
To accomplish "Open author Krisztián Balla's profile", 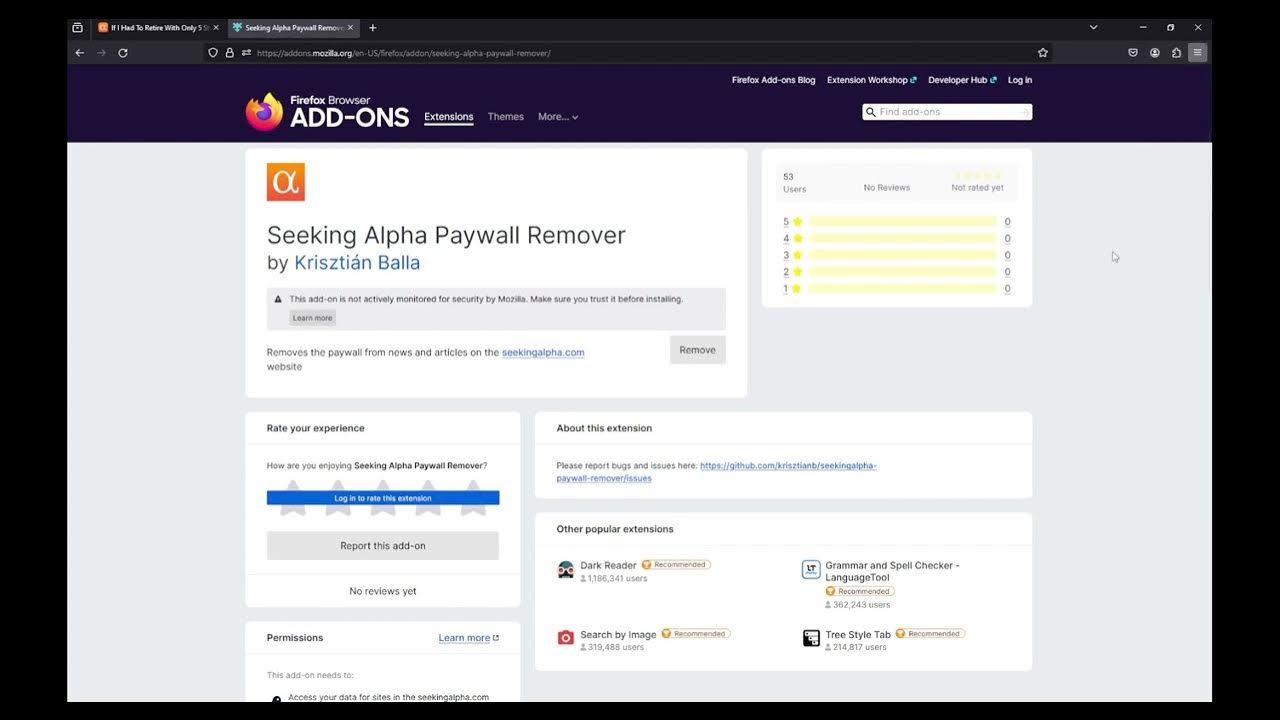I will [x=357, y=263].
